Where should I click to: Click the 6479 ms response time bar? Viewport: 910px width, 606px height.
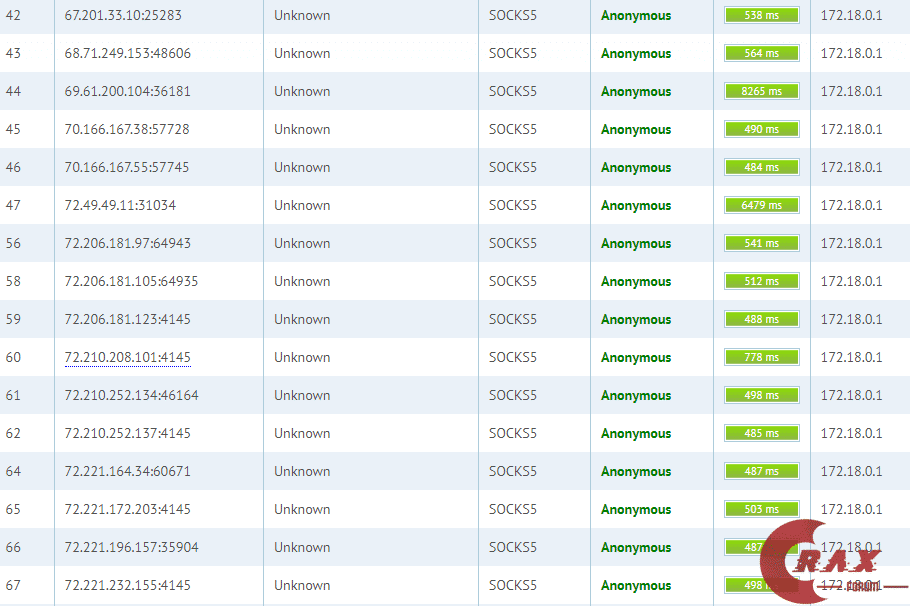point(762,205)
